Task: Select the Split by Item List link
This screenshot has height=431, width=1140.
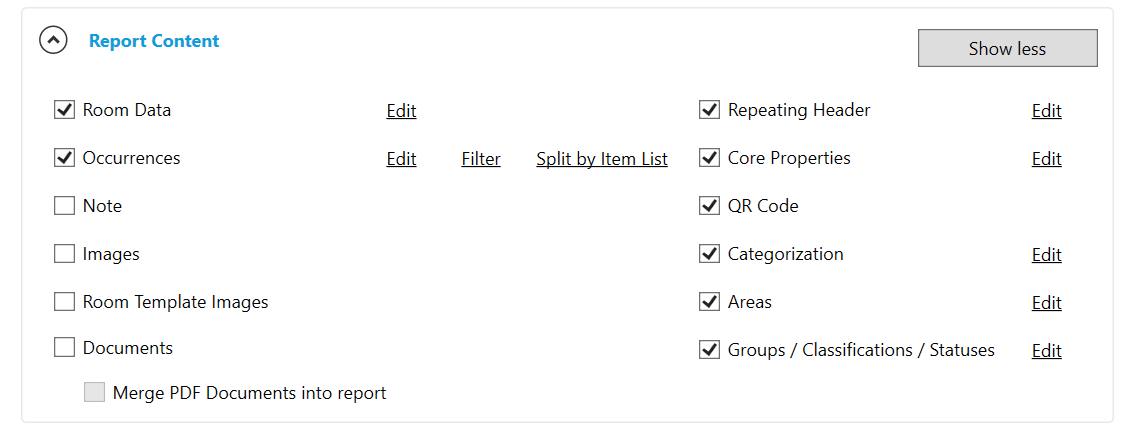Action: tap(602, 159)
